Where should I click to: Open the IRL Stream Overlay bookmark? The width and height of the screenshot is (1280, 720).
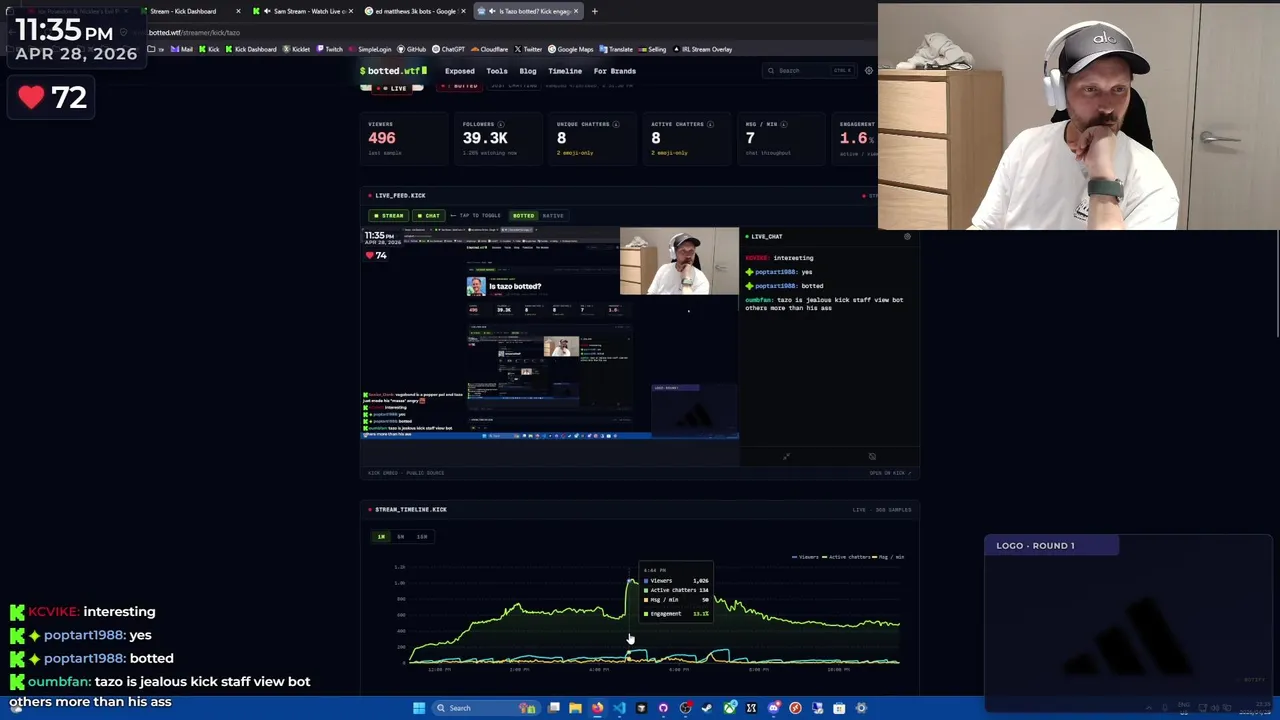tap(703, 49)
